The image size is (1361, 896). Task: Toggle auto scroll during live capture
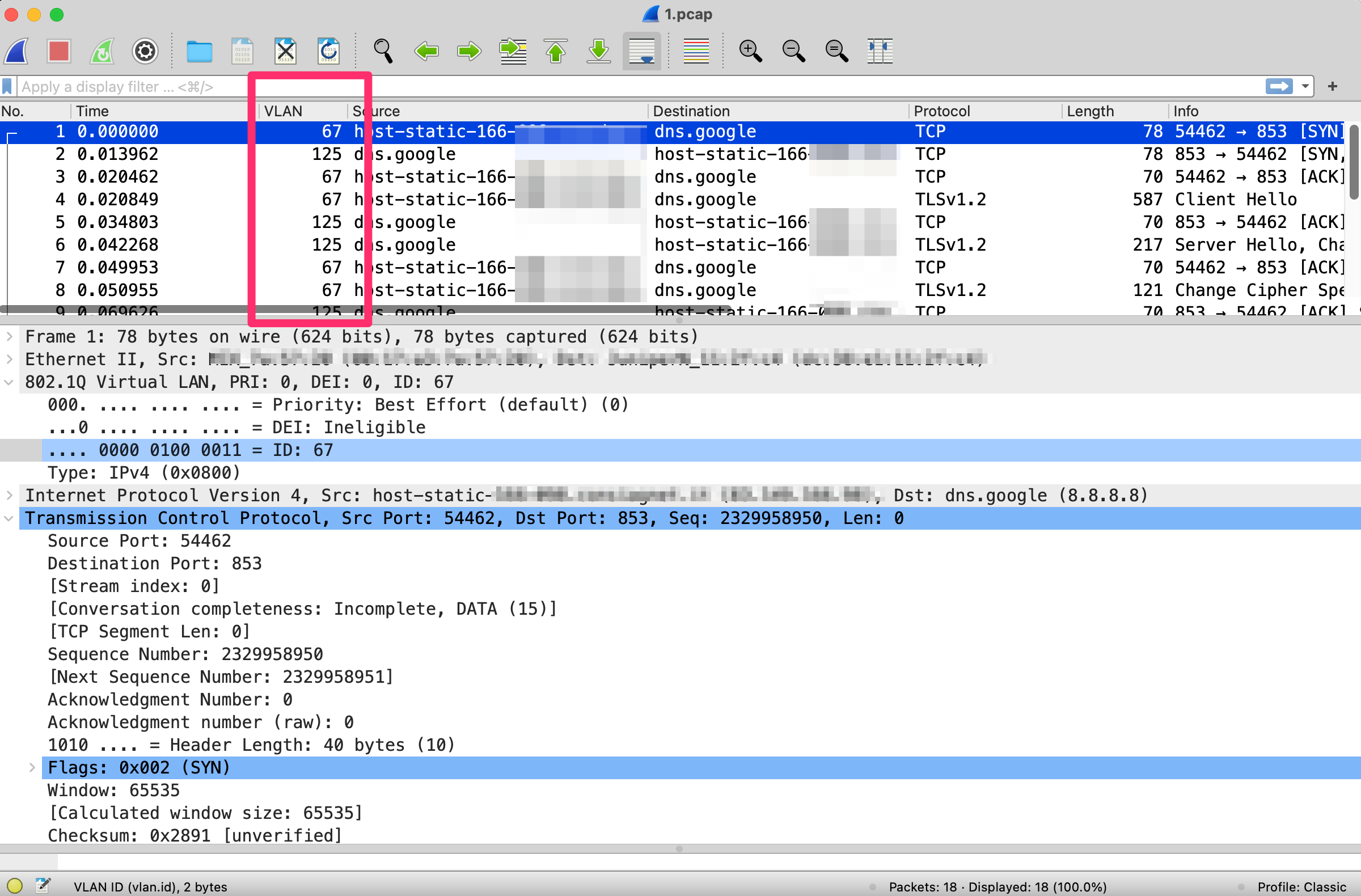pos(641,52)
